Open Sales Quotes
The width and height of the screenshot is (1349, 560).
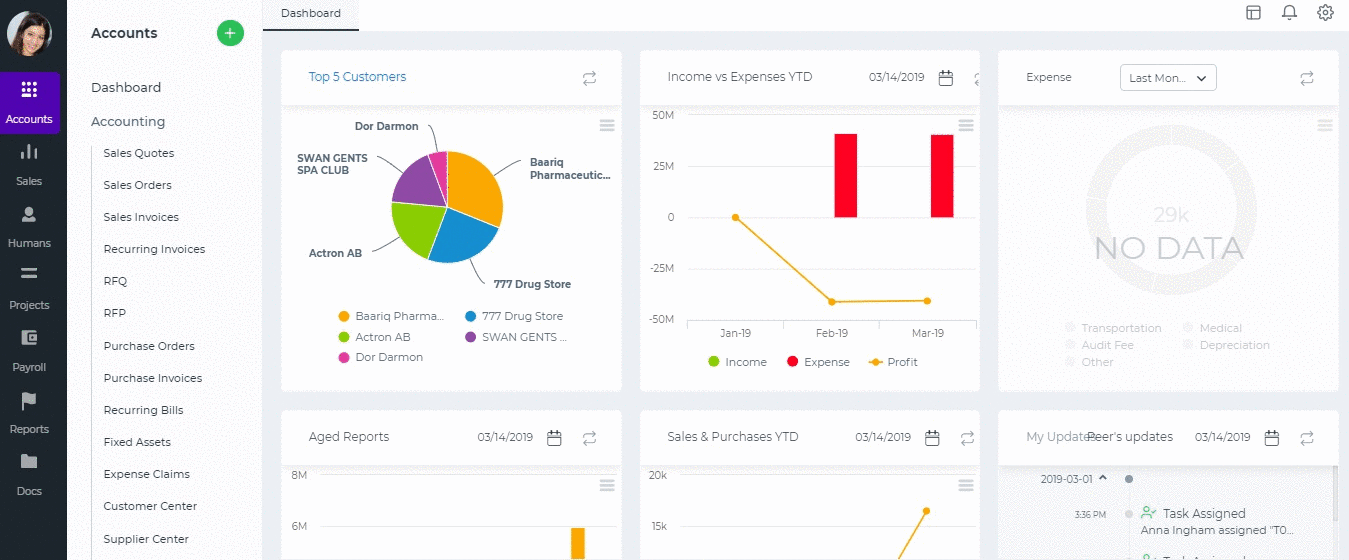(x=139, y=153)
